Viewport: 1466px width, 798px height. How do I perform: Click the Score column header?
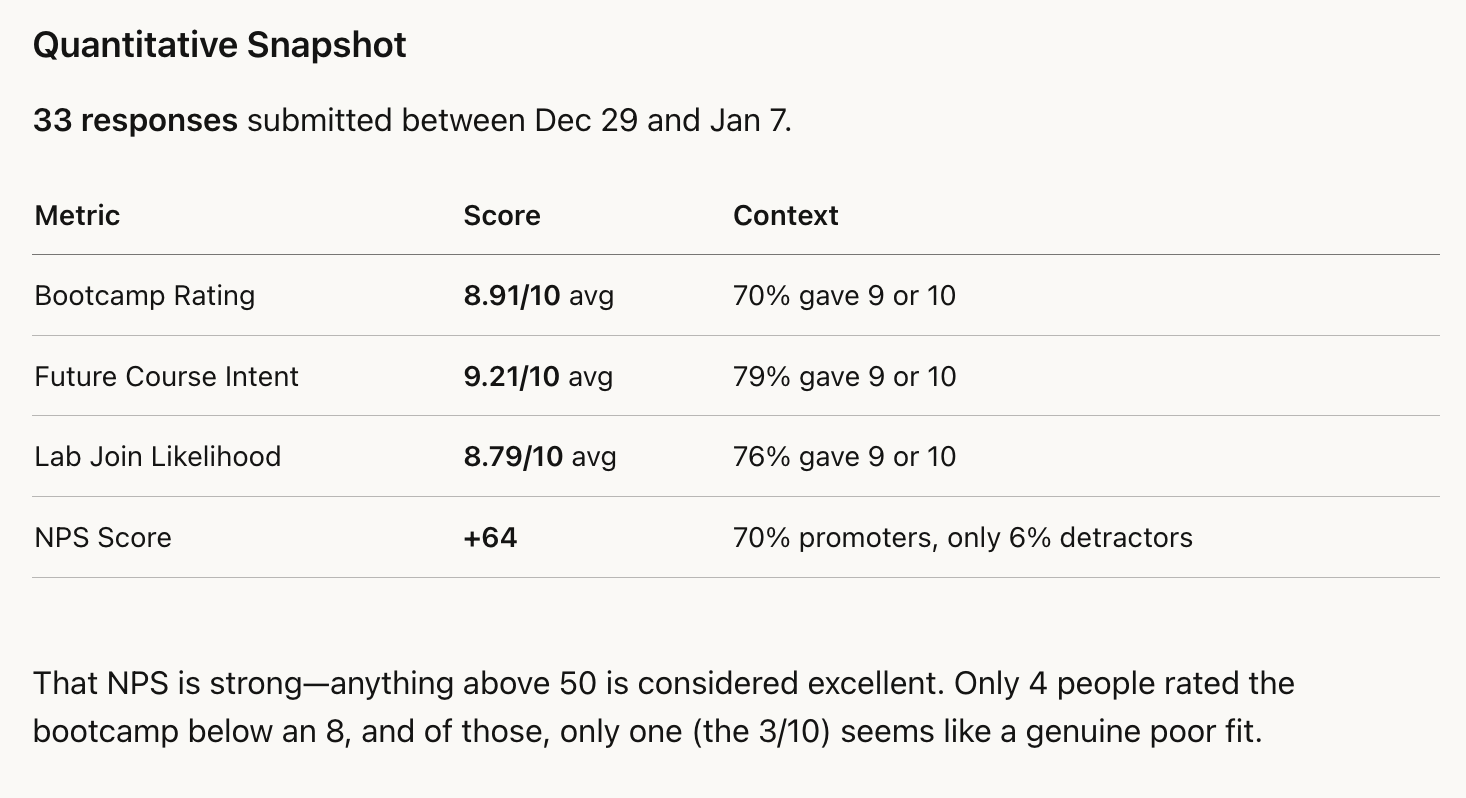point(501,216)
